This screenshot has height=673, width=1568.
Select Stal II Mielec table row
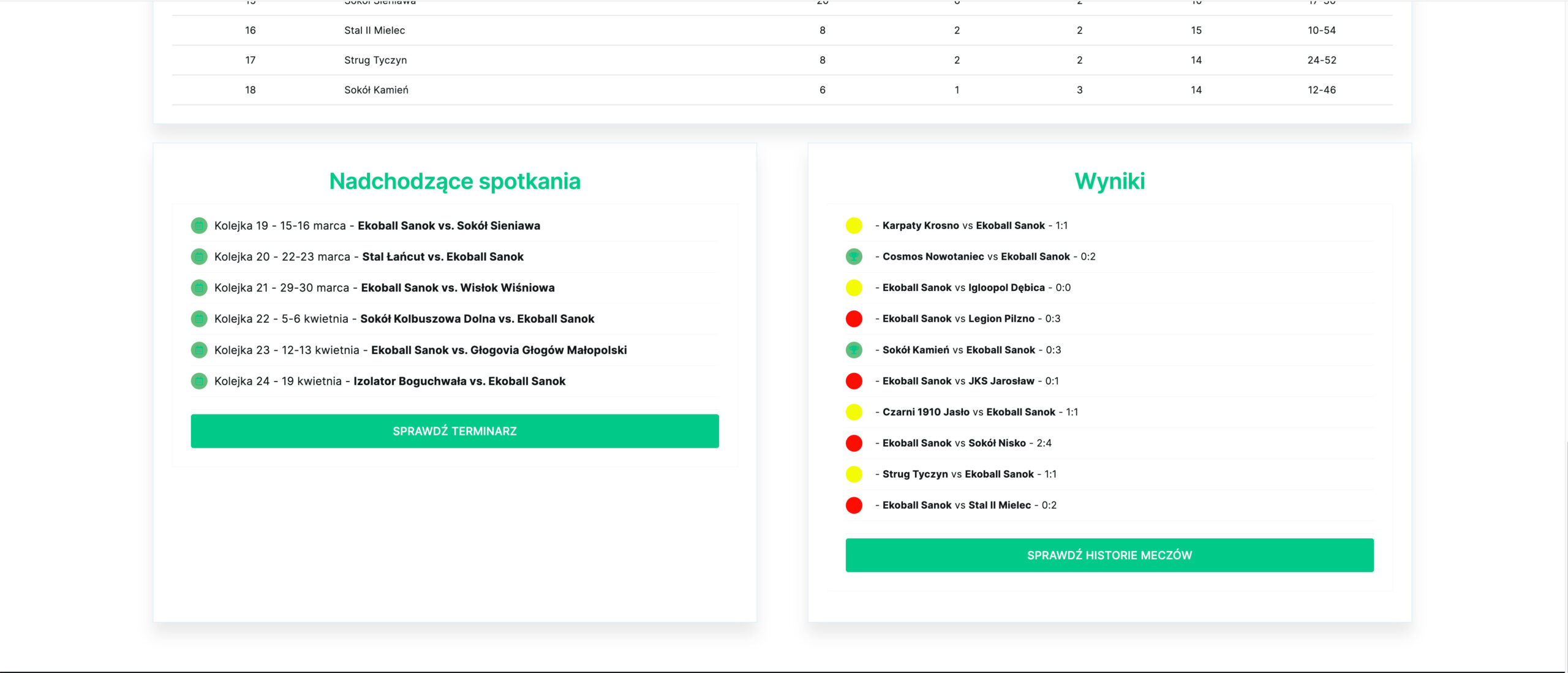pos(374,30)
